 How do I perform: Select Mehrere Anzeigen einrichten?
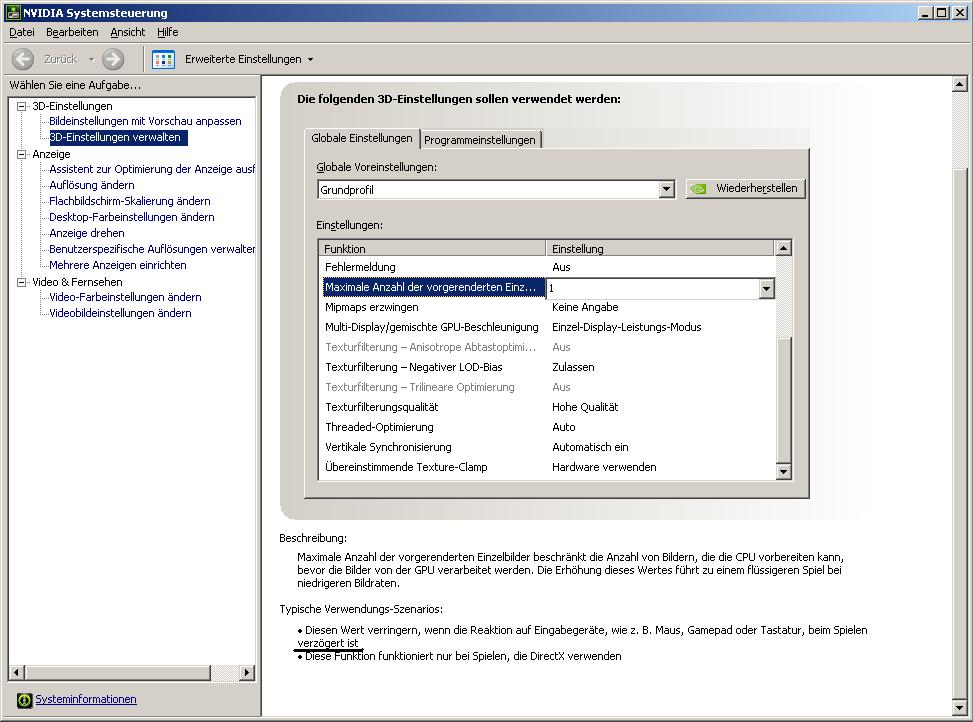[118, 265]
